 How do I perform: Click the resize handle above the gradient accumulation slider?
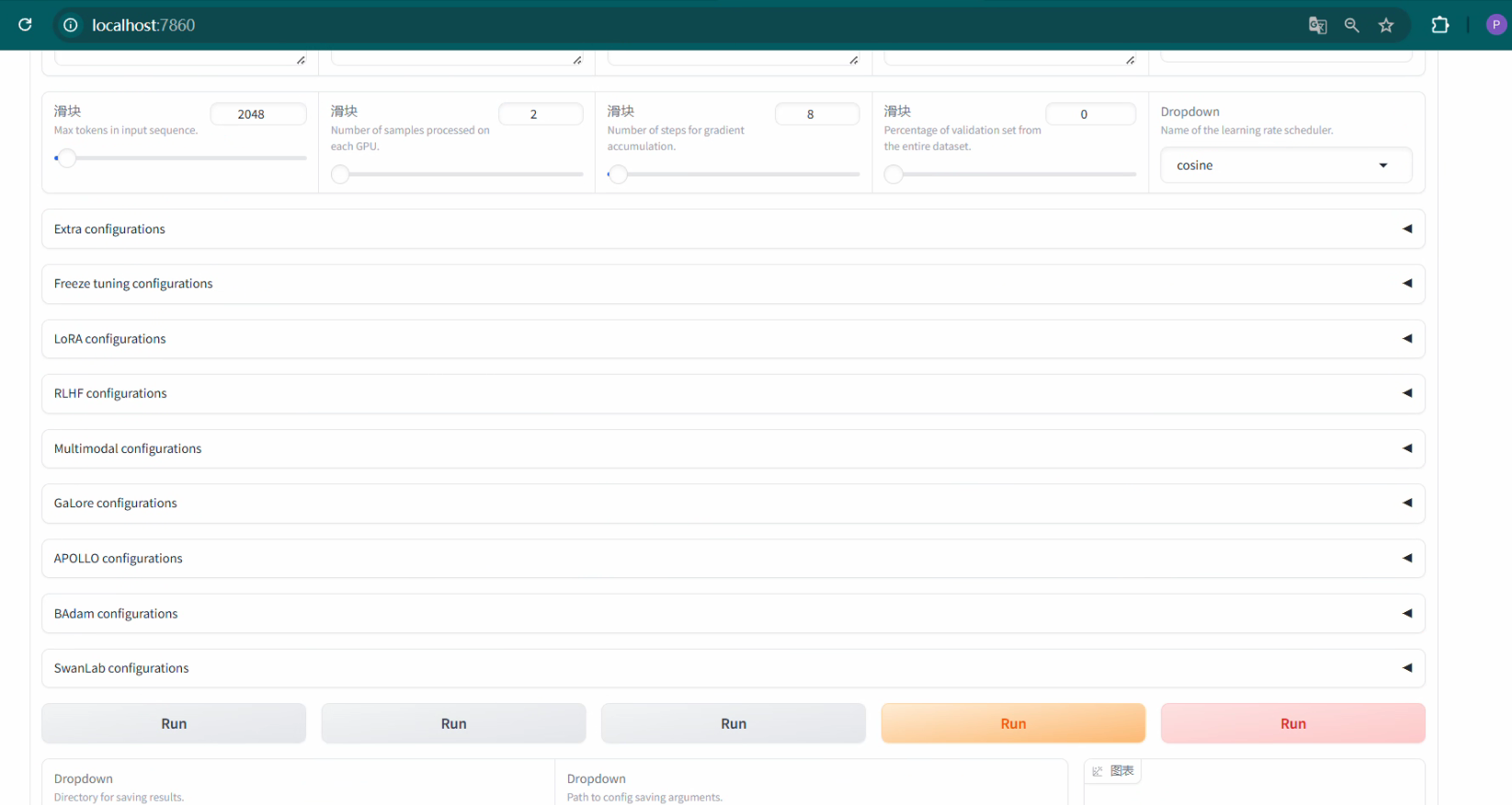[854, 60]
